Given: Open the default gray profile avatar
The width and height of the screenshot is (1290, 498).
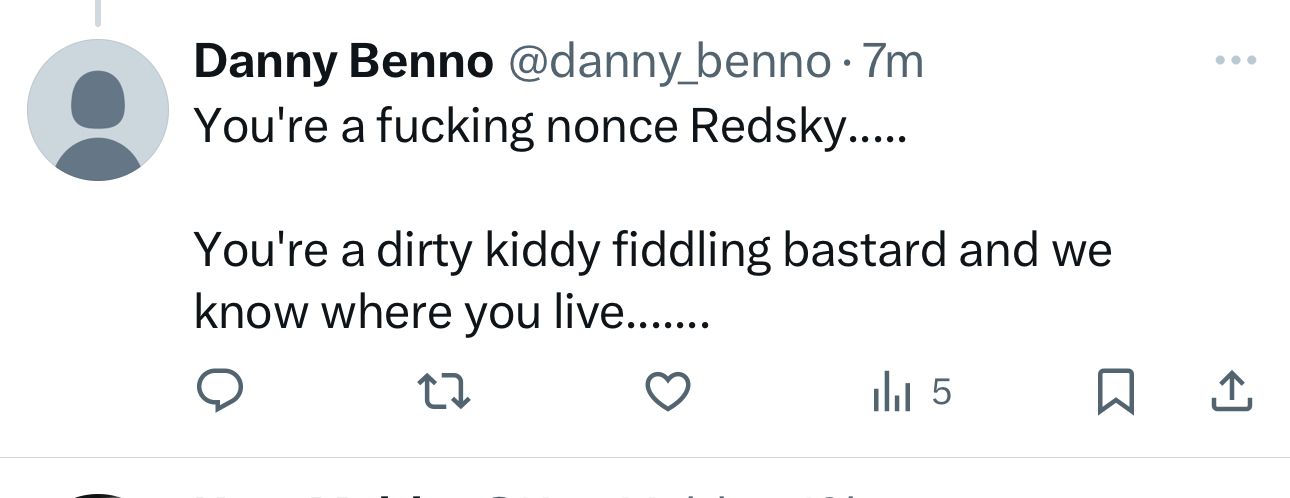Looking at the screenshot, I should (x=97, y=110).
